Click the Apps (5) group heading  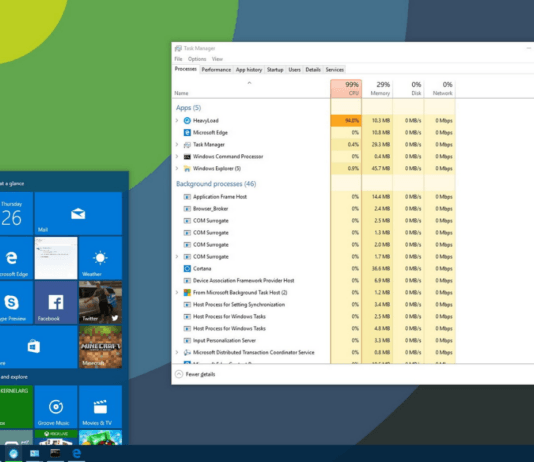point(188,108)
